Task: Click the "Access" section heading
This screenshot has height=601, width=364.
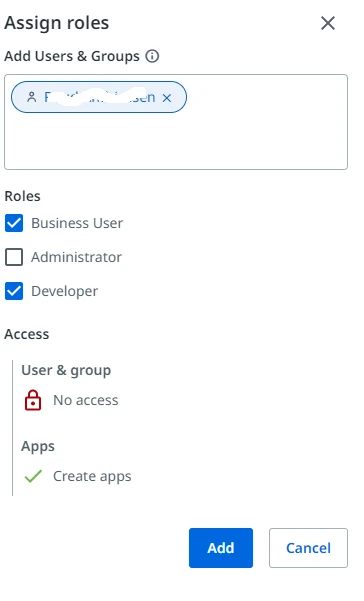Action: (x=27, y=334)
